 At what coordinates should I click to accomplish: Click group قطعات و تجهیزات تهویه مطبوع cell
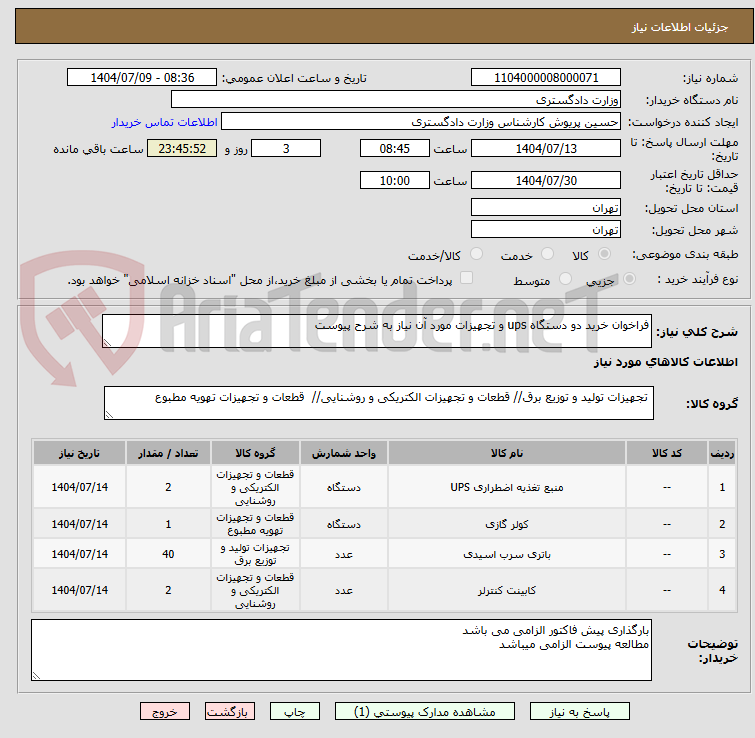tap(255, 524)
